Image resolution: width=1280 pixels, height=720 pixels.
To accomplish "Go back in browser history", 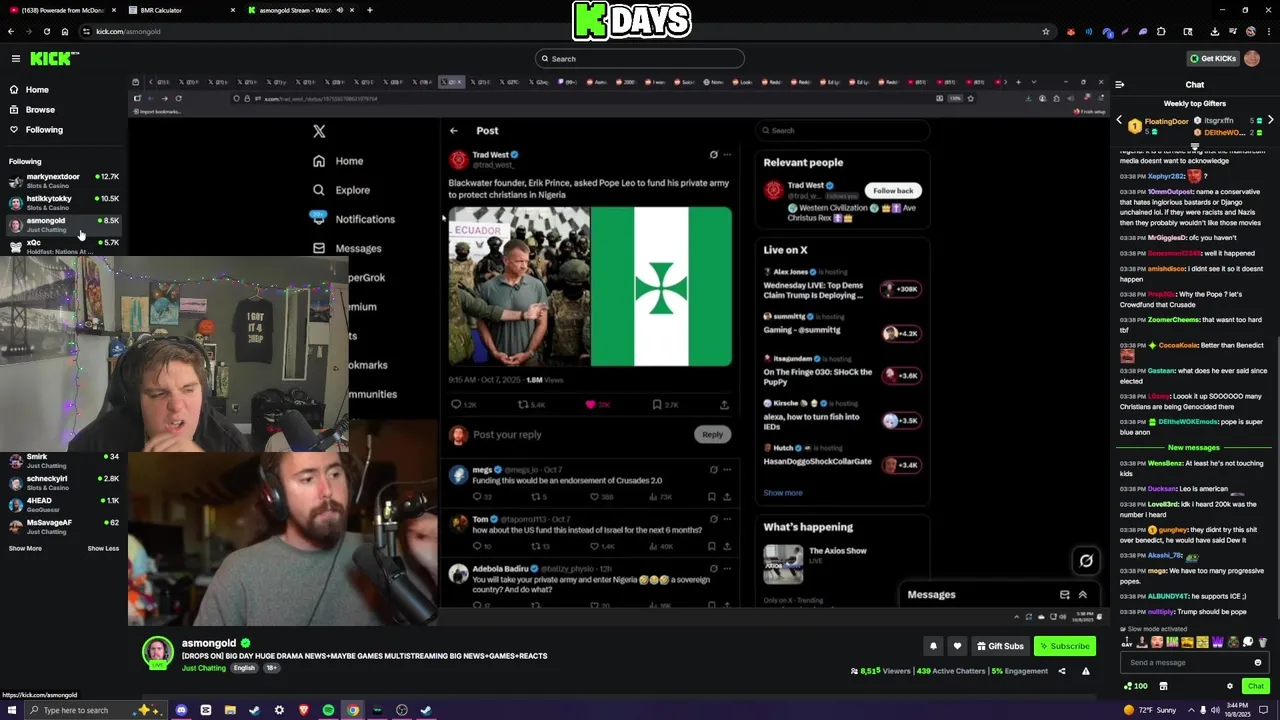I will (10, 31).
